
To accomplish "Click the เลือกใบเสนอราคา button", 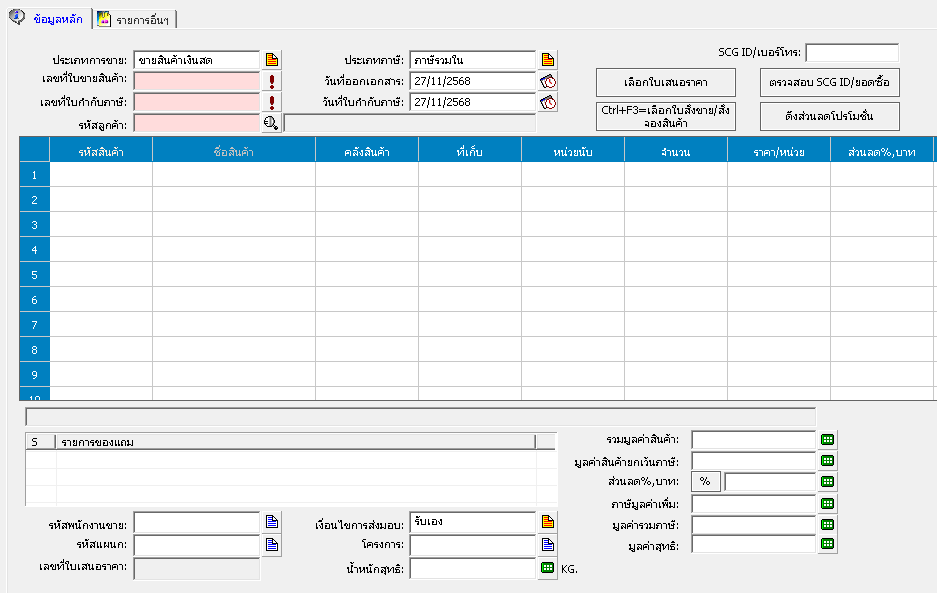I will [x=665, y=82].
